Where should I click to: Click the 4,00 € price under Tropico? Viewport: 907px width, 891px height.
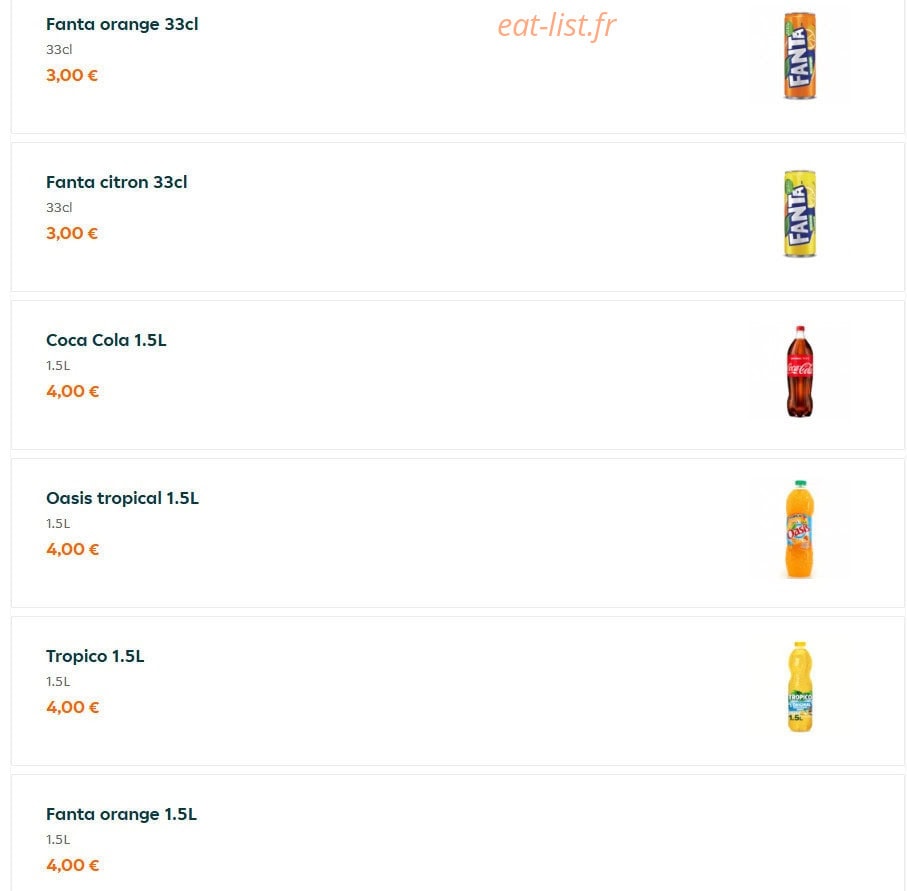73,707
